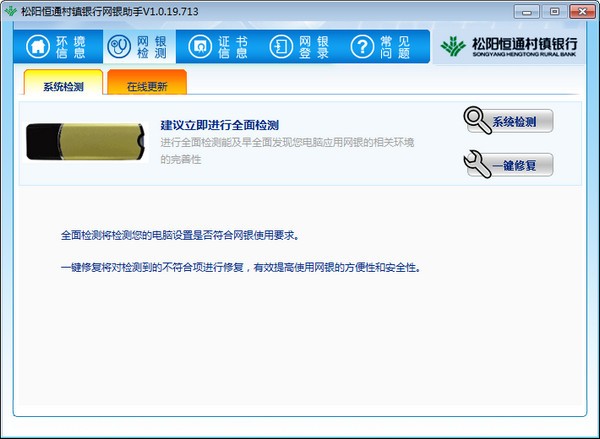600x439 pixels.
Task: Select the 证书信息 label text
Action: click(x=233, y=47)
